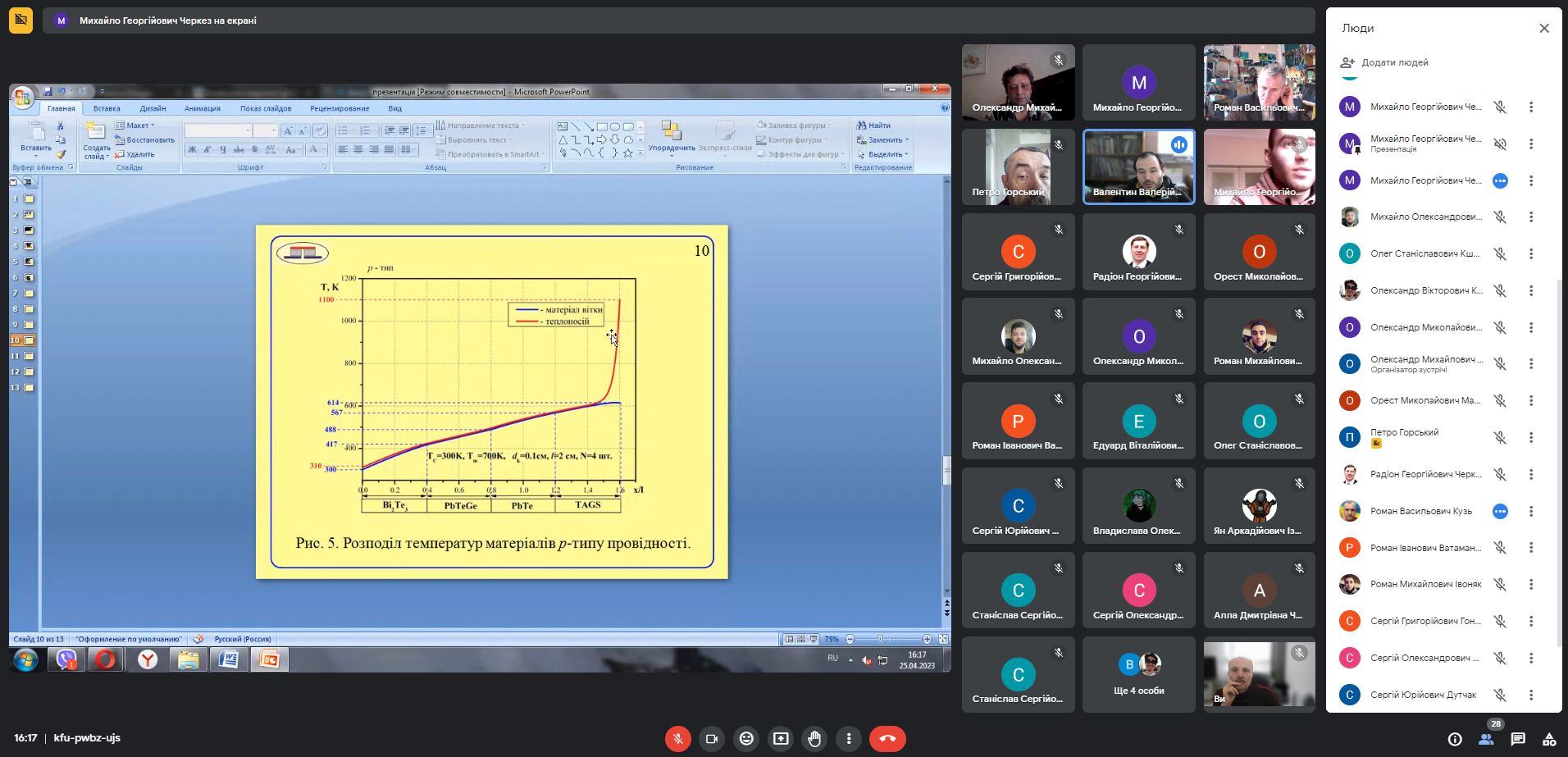Click the center text alignment icon
The height and width of the screenshot is (757, 1568).
coord(358,149)
